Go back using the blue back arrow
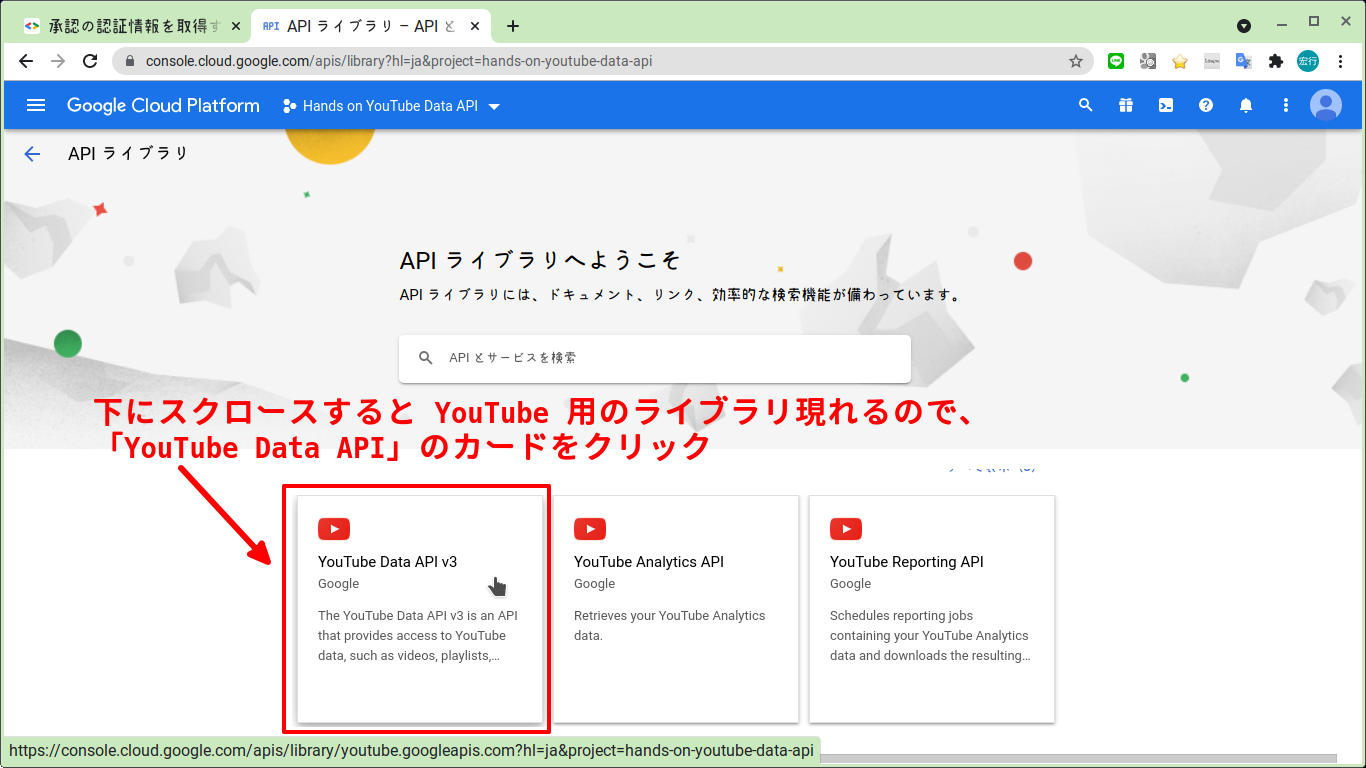Image resolution: width=1366 pixels, height=768 pixels. pyautogui.click(x=32, y=153)
